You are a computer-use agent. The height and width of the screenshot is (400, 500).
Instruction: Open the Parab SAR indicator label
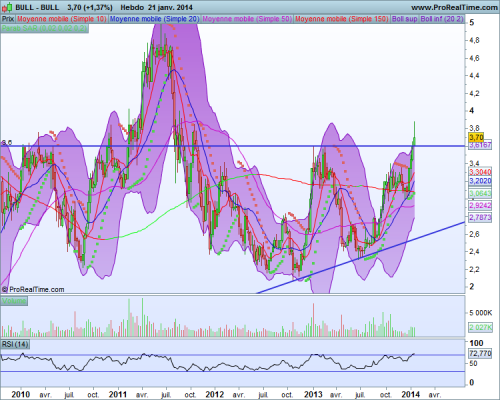pos(45,28)
